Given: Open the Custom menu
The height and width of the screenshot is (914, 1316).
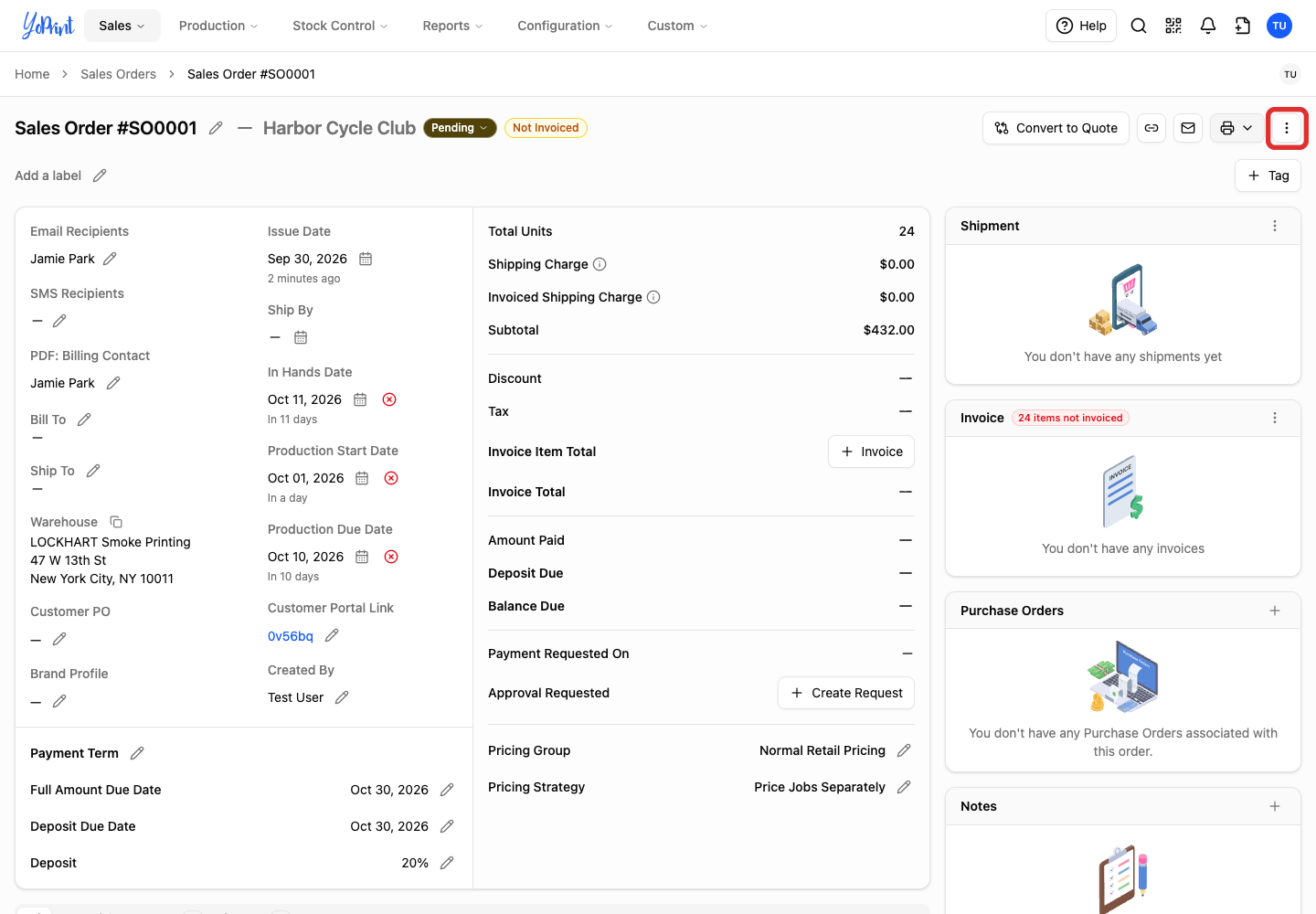Looking at the screenshot, I should click(x=677, y=26).
